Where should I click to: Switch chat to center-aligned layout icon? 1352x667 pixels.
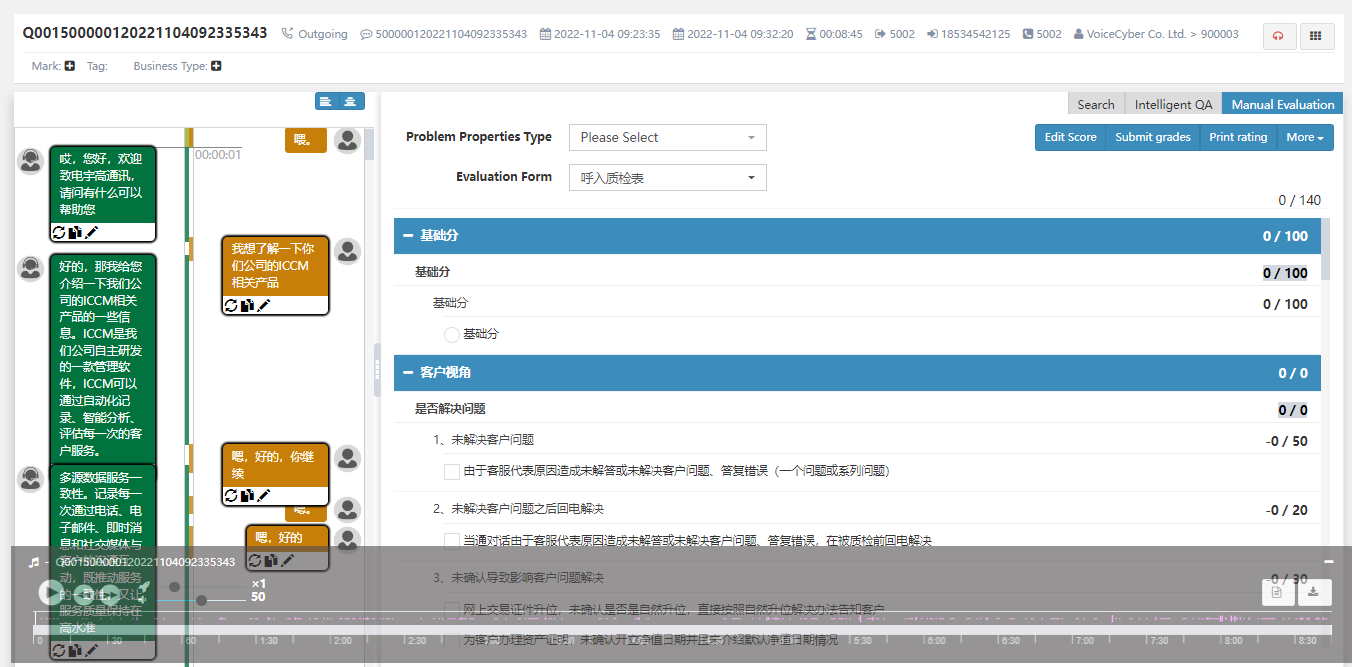351,101
